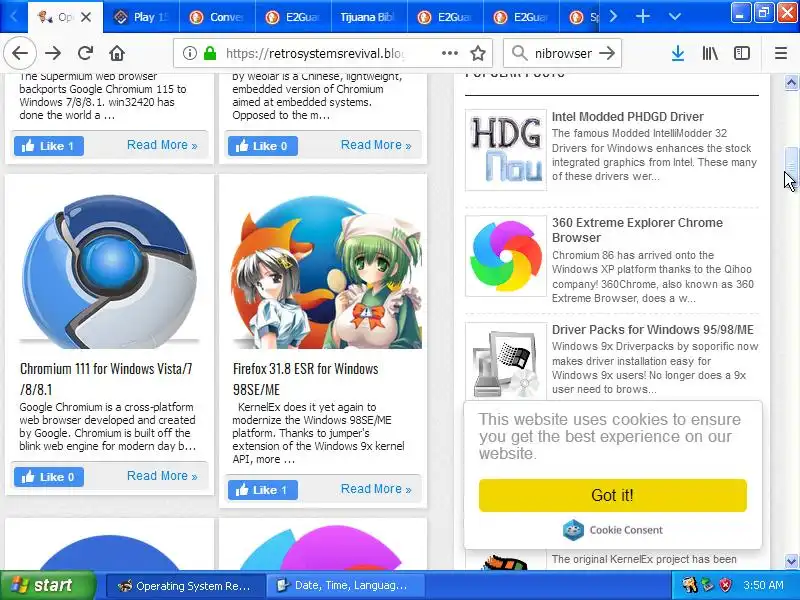Select the rightmost E2Guar tab

[521, 17]
